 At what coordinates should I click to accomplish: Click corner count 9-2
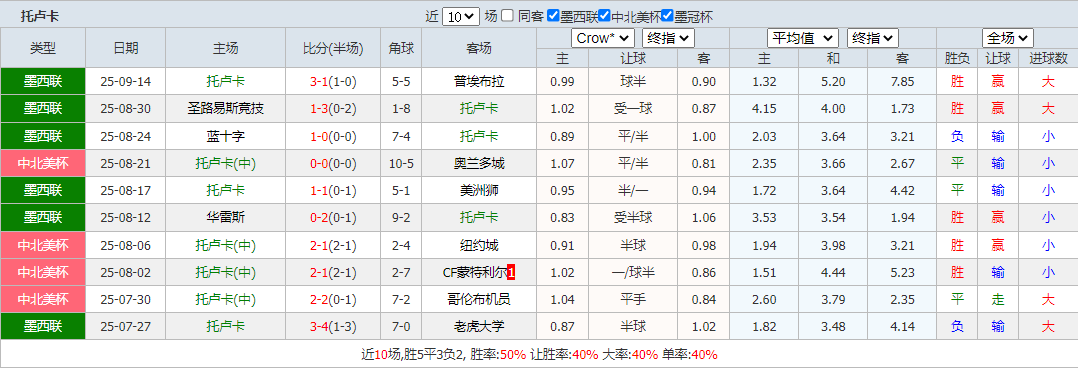coord(401,218)
